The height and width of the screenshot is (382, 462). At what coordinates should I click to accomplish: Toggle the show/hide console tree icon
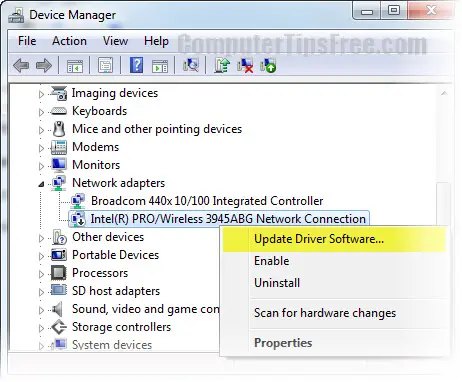75,66
